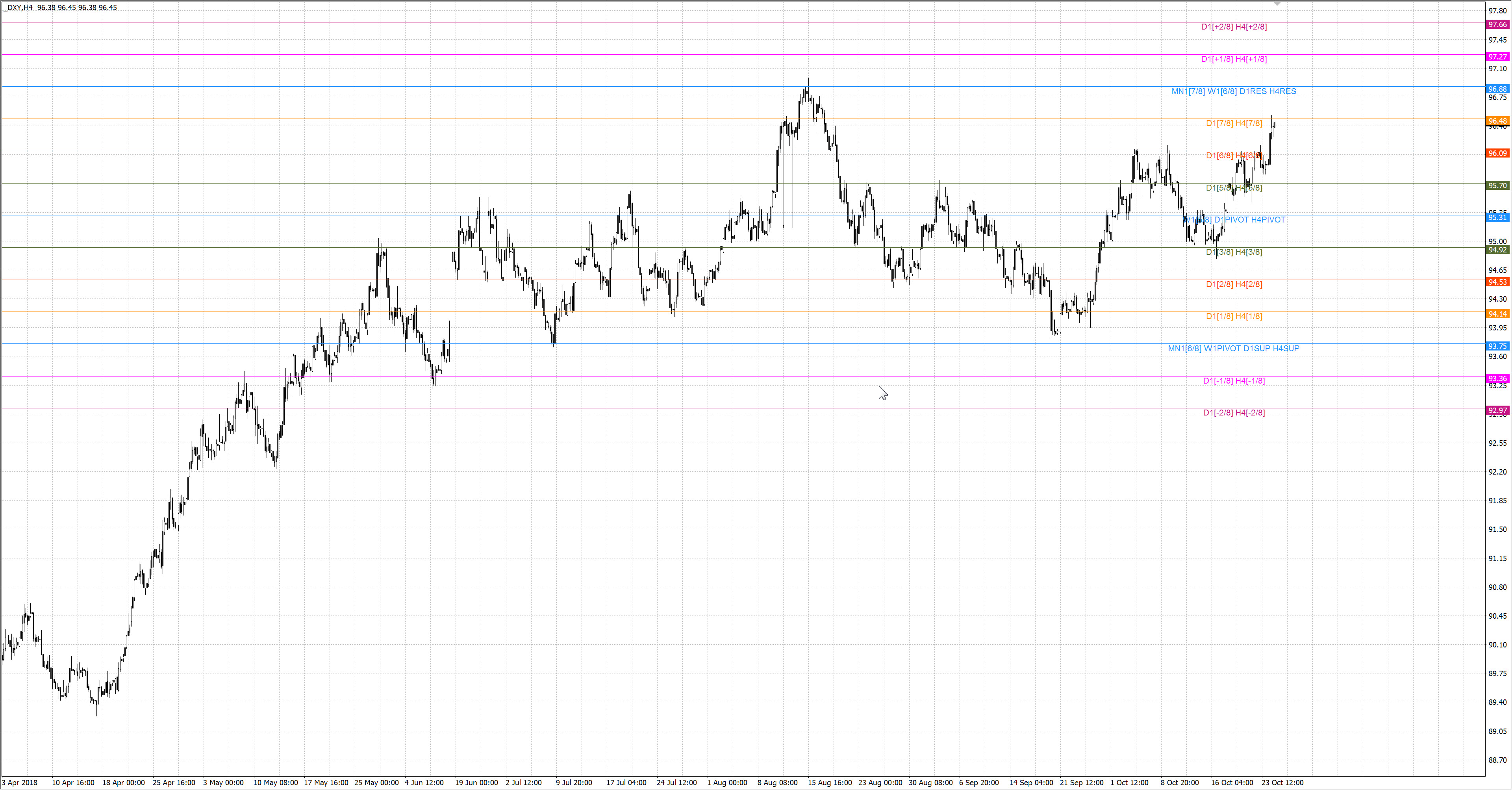Select the D1[+1/8] H4[+1/8] level label
Screen dimensions: 1512x790
click(1233, 59)
